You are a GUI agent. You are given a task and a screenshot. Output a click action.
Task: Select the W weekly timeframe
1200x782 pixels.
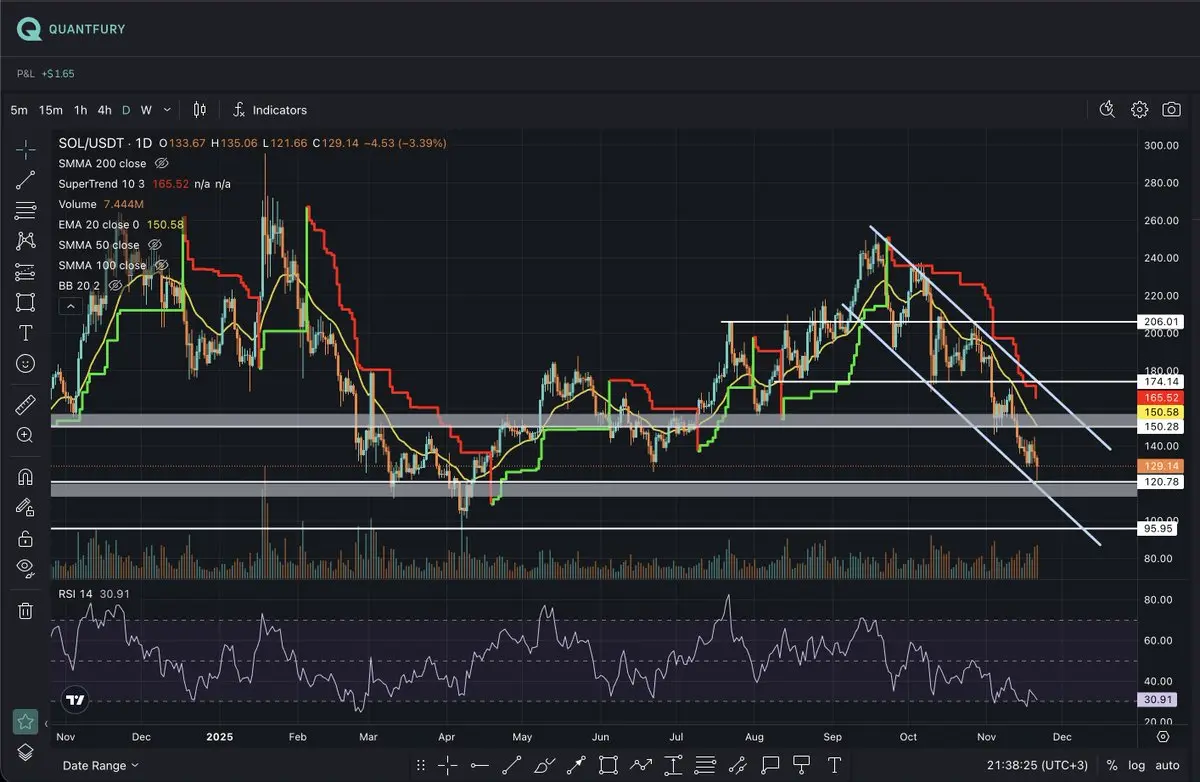point(146,110)
